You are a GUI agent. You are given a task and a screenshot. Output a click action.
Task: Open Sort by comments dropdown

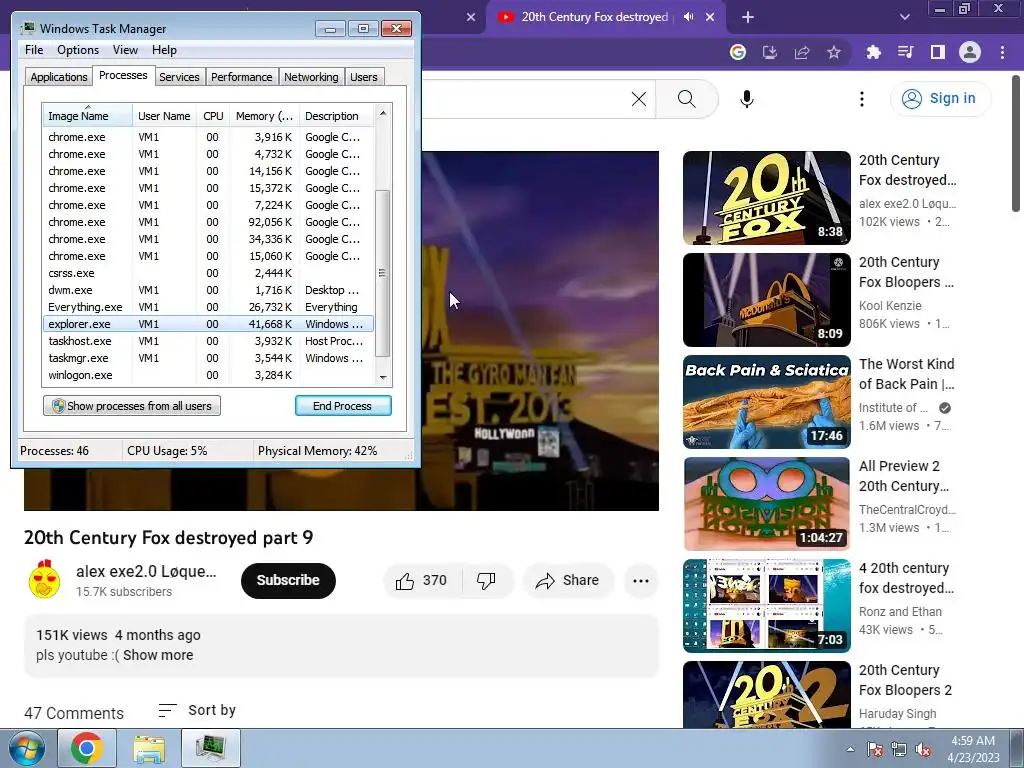pos(197,711)
